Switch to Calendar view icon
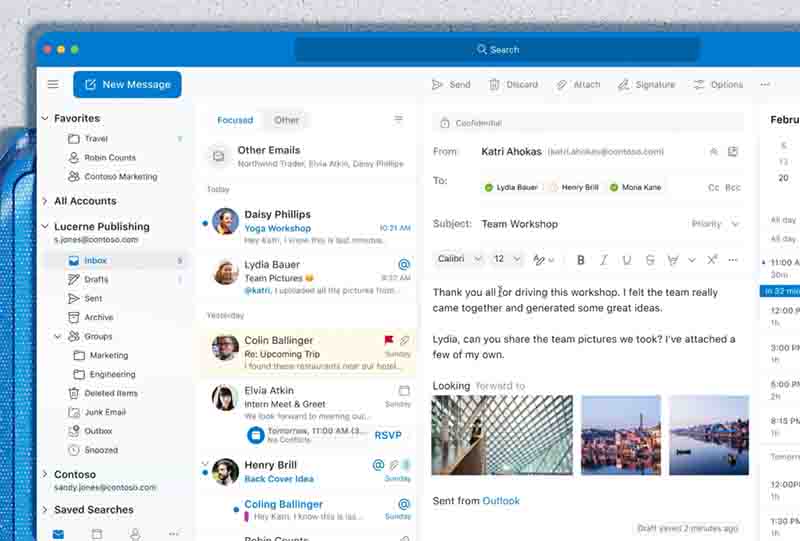The image size is (800, 541). pos(96,534)
